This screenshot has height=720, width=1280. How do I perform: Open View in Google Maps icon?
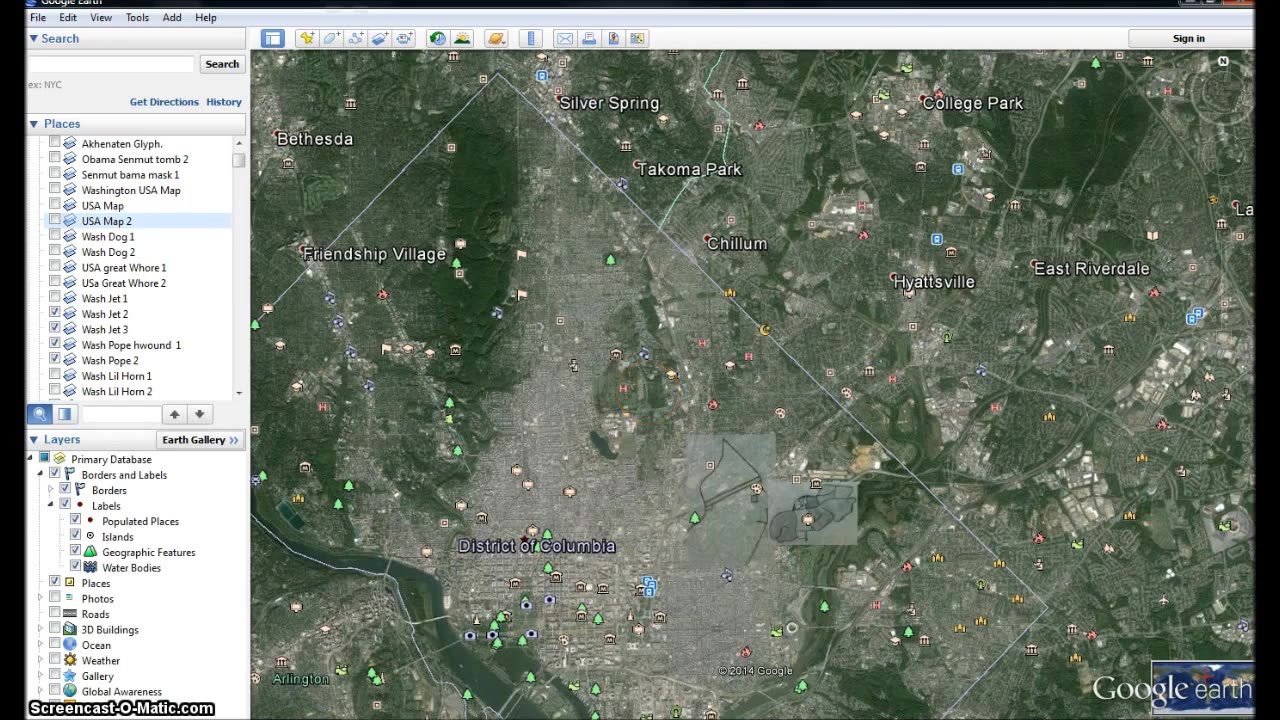[638, 38]
